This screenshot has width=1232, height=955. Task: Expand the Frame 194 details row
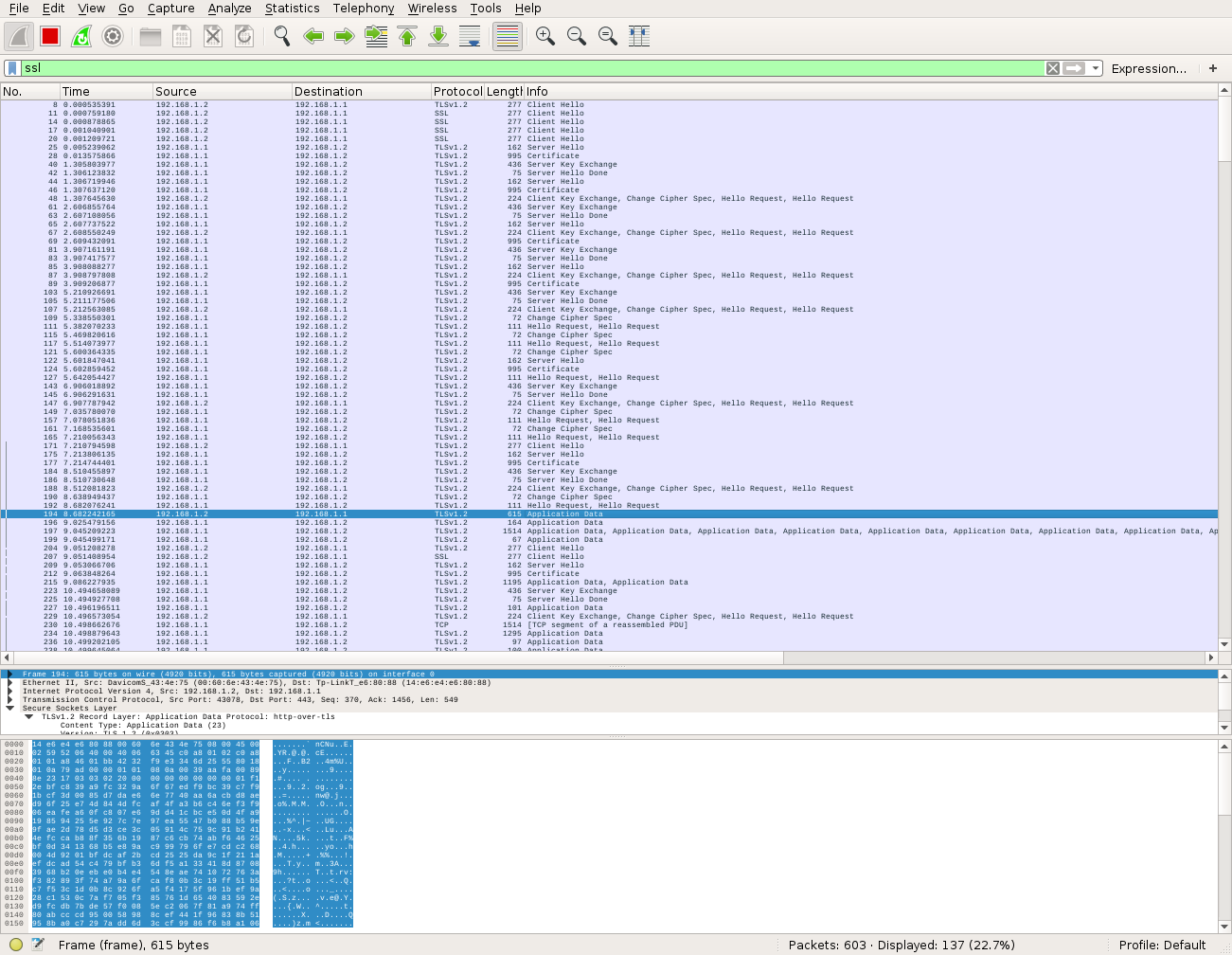[x=10, y=675]
